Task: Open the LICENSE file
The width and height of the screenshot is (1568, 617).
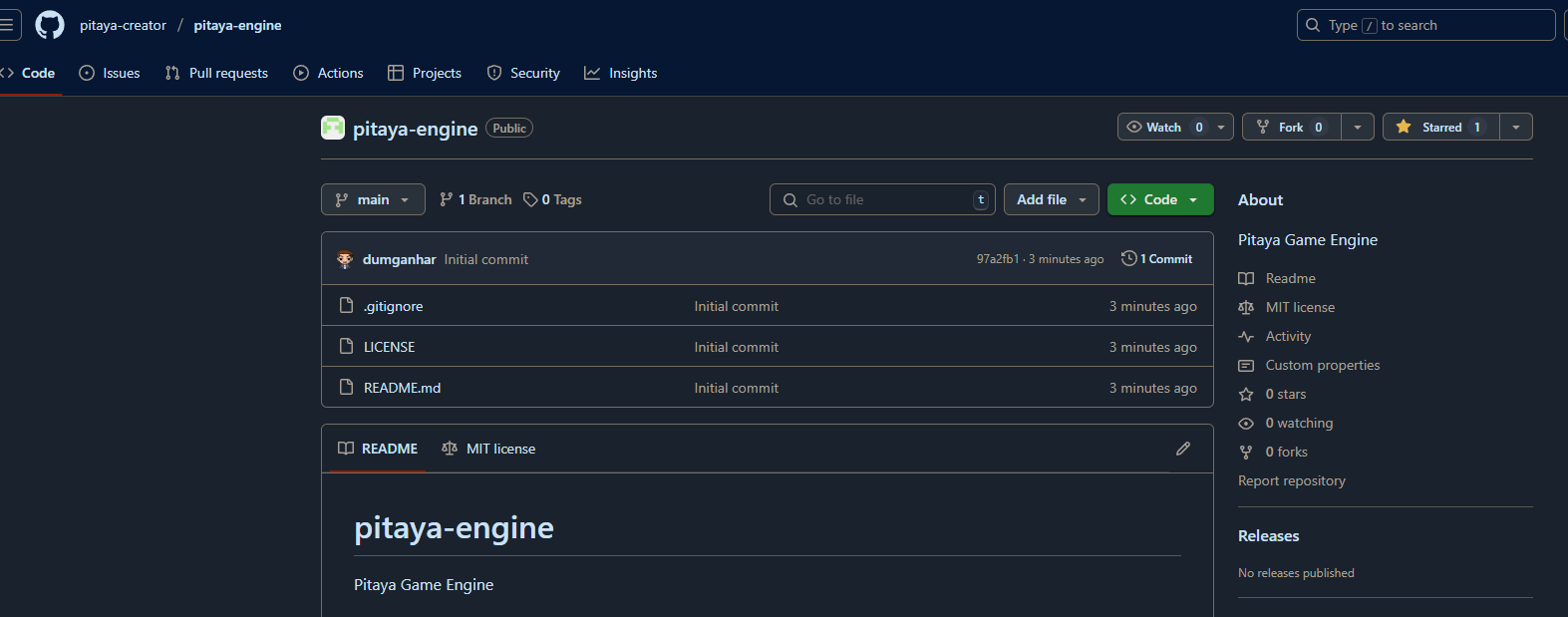Action: 389,347
